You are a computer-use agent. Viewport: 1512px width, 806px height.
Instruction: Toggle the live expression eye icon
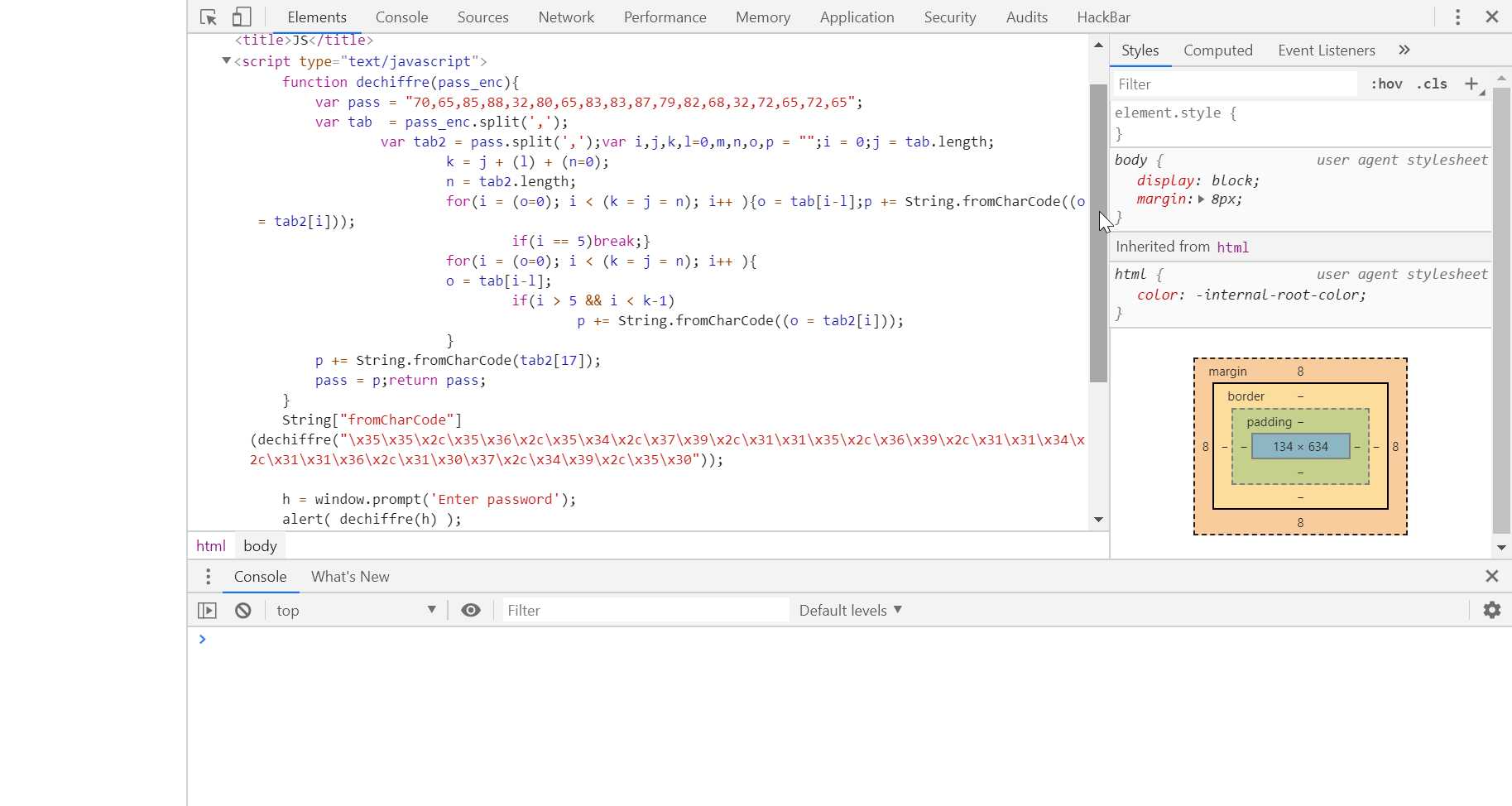[x=471, y=611]
